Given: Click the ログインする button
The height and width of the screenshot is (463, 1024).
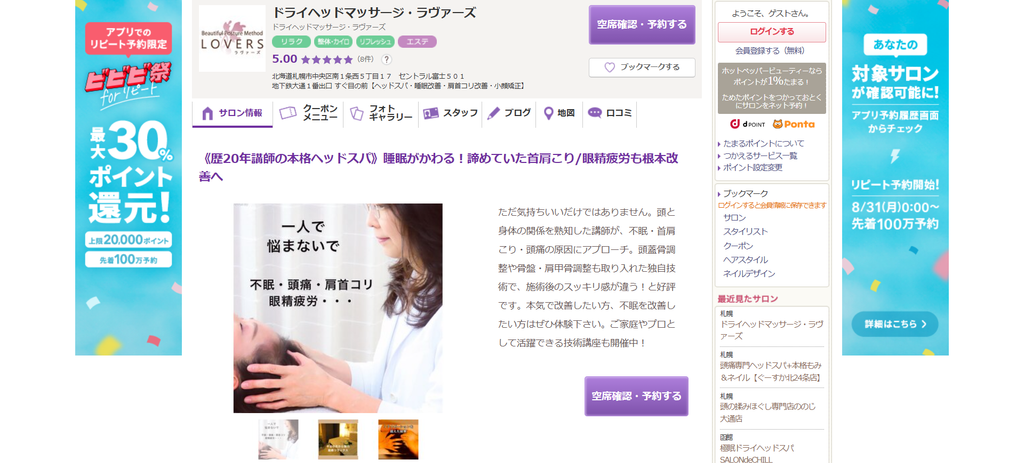Looking at the screenshot, I should coord(772,32).
